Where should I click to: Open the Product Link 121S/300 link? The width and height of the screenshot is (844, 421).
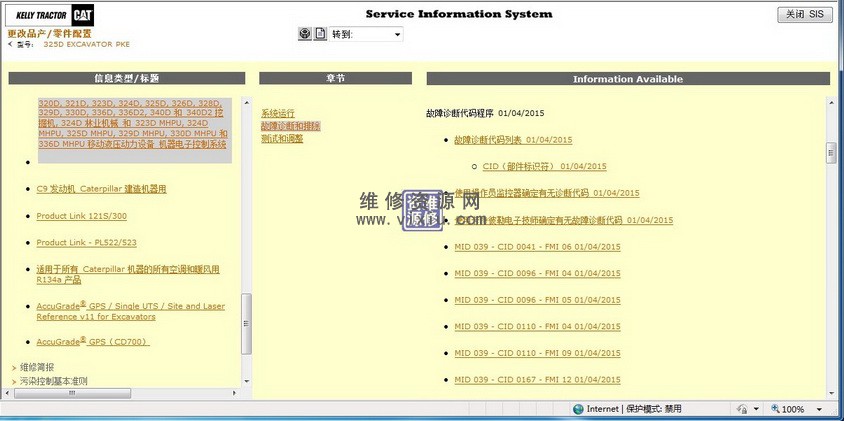[x=82, y=216]
